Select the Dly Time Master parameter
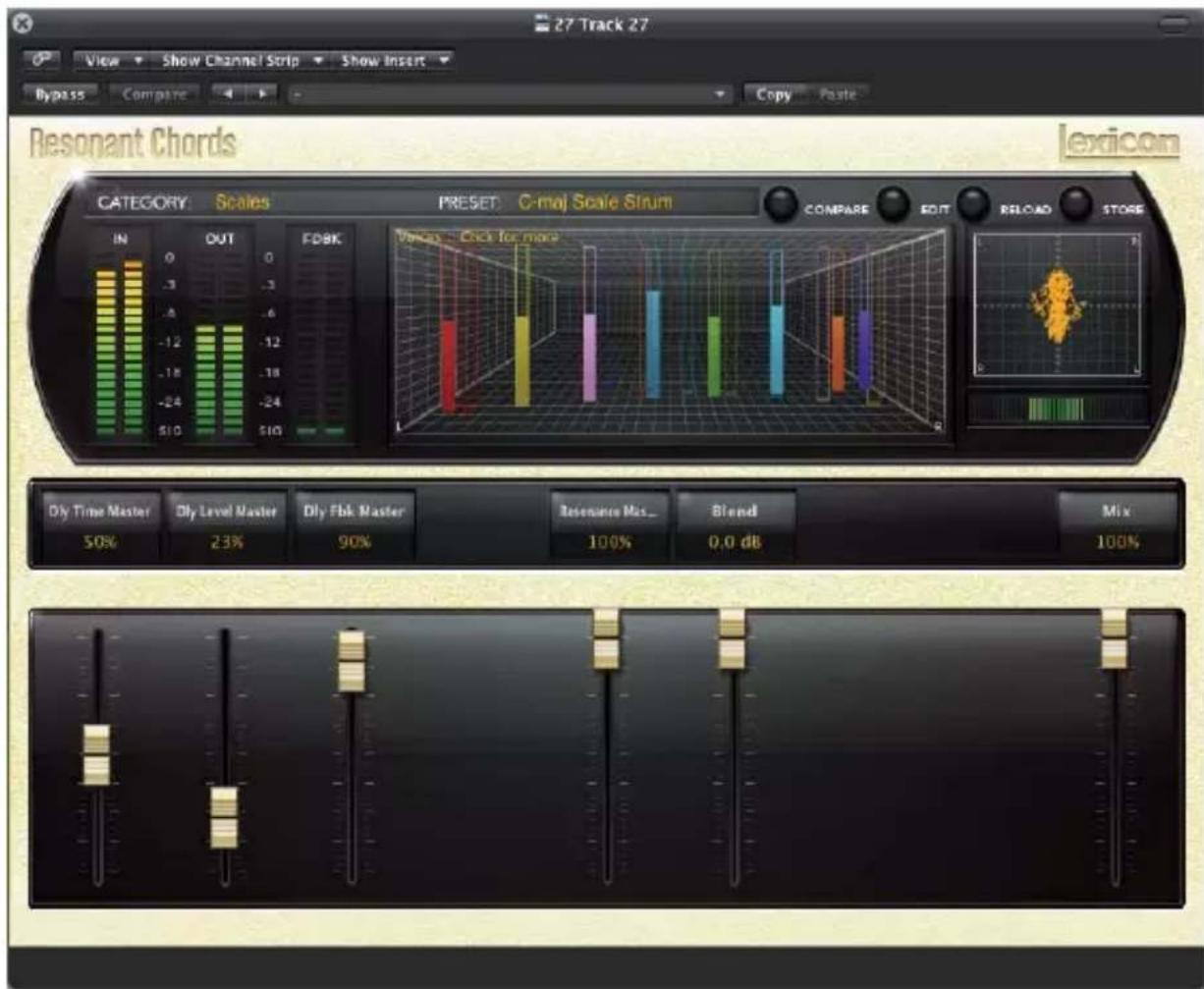1204x989 pixels. [99, 524]
